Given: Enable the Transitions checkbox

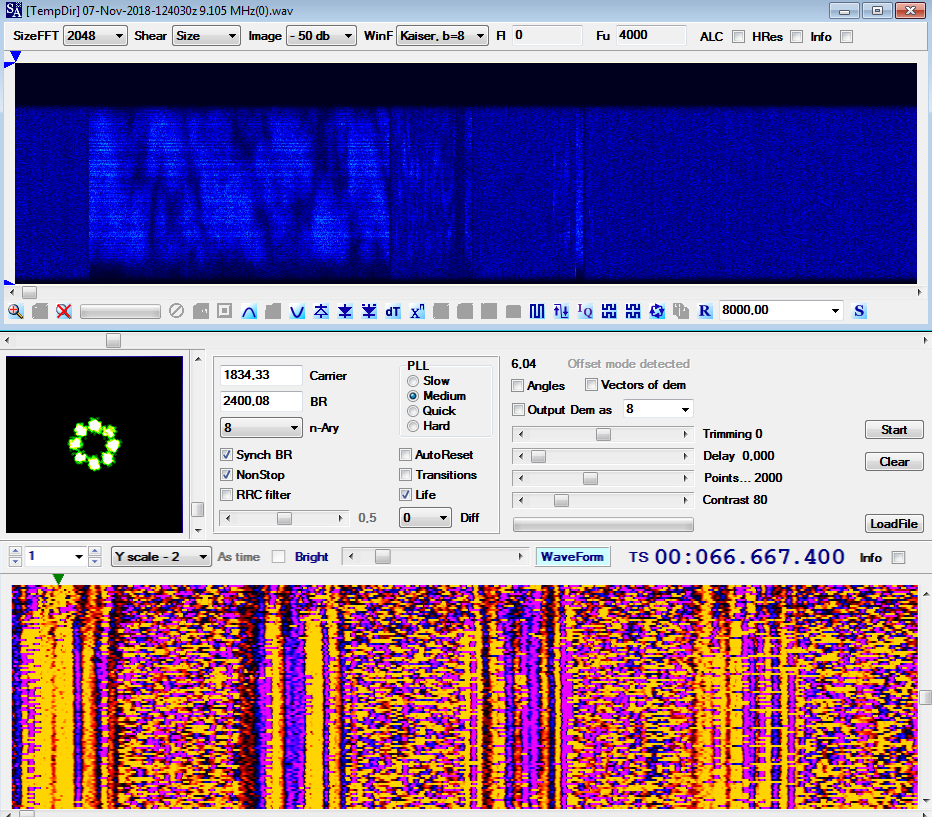Looking at the screenshot, I should pos(405,475).
